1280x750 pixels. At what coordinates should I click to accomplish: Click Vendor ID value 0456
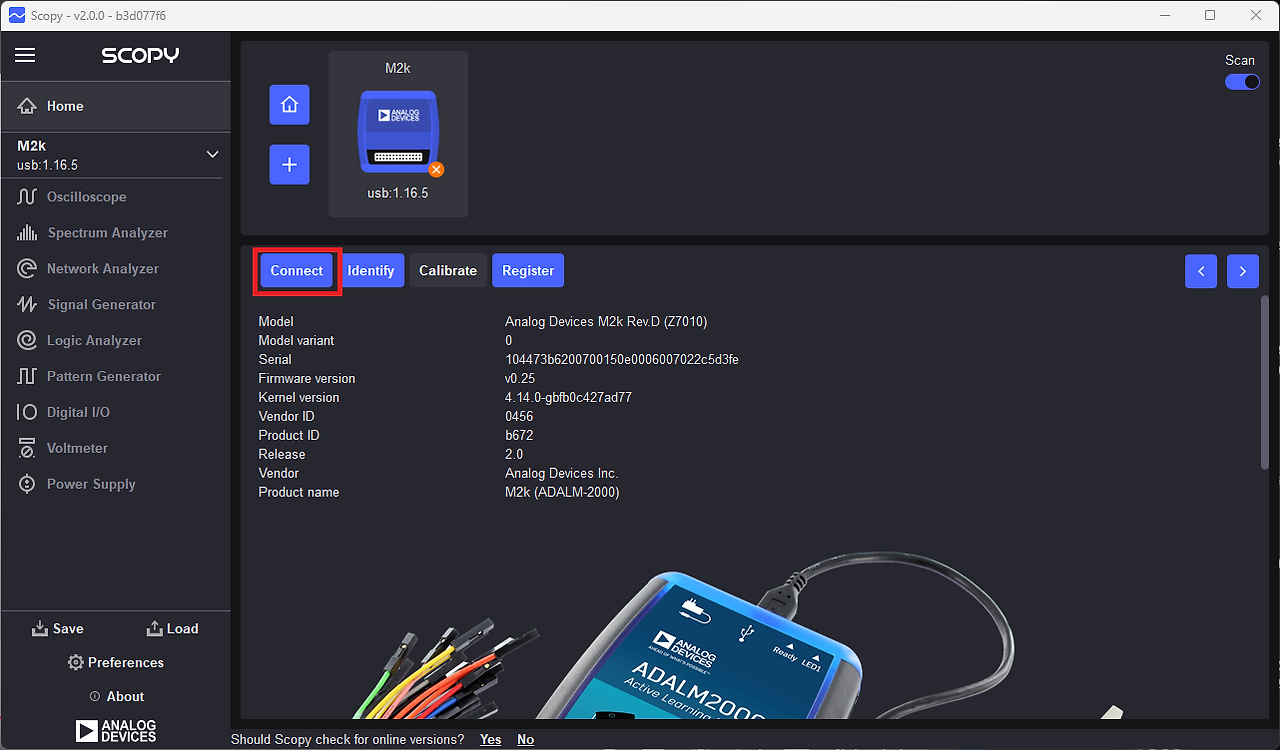[519, 417]
